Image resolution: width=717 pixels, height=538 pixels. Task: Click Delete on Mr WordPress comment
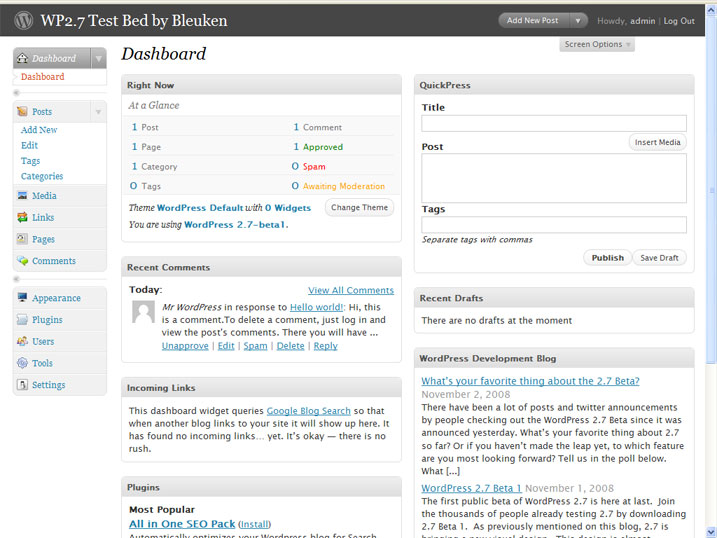click(290, 346)
